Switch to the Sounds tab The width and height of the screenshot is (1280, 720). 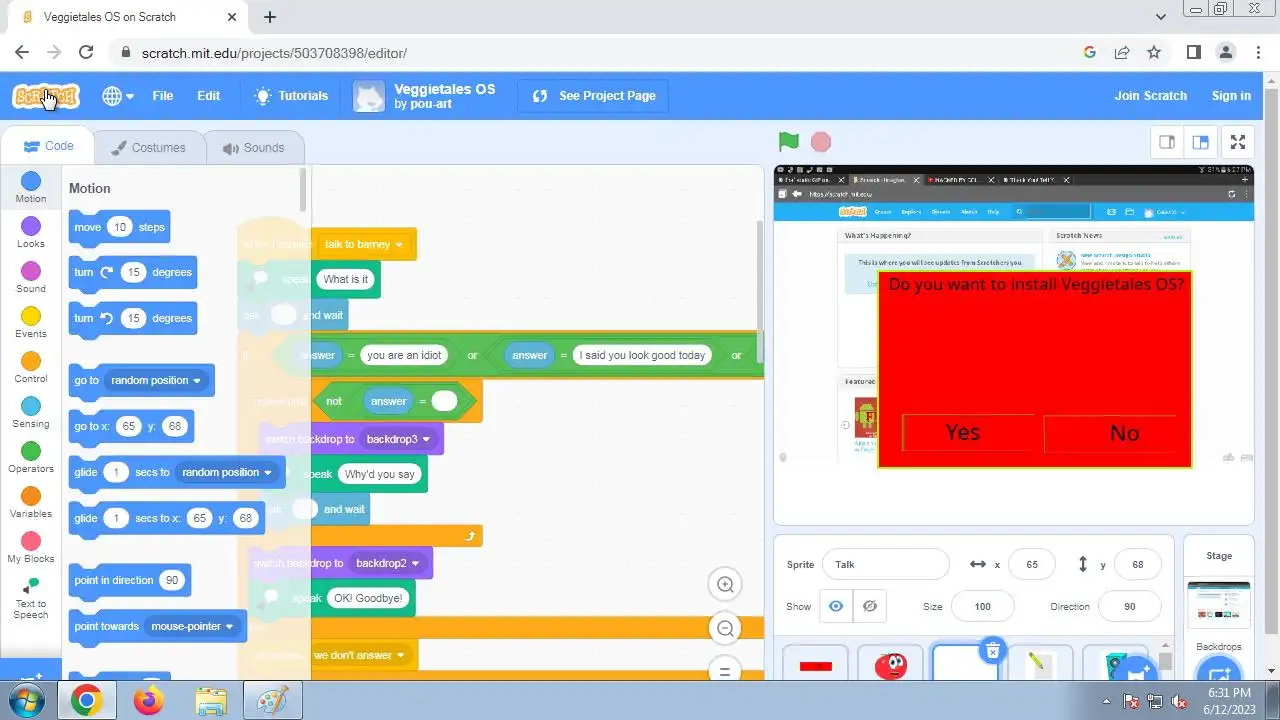coord(253,147)
